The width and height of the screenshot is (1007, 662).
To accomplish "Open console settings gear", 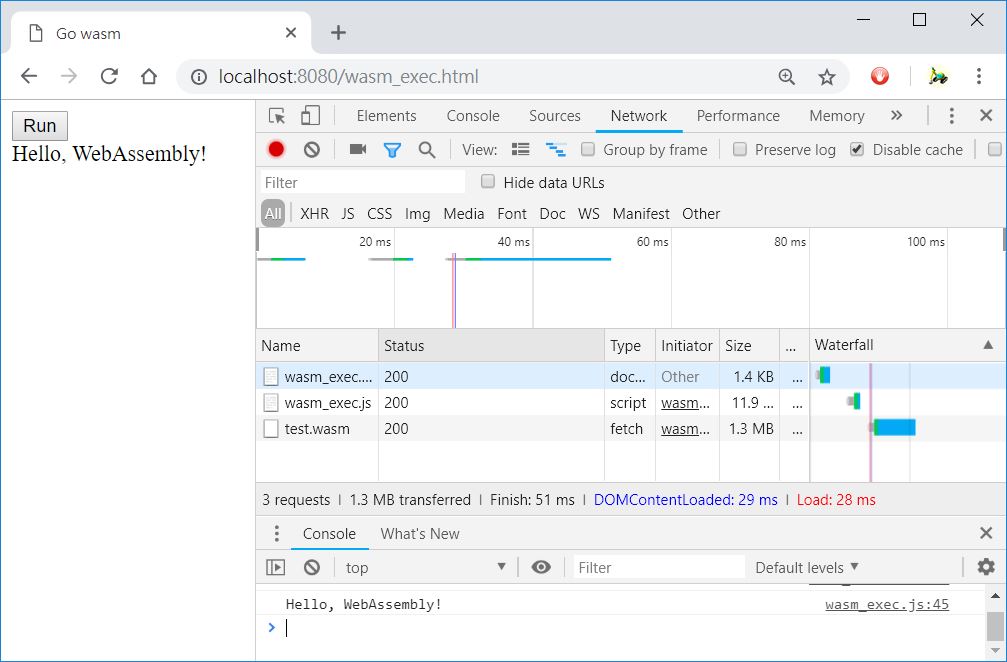I will tap(986, 567).
